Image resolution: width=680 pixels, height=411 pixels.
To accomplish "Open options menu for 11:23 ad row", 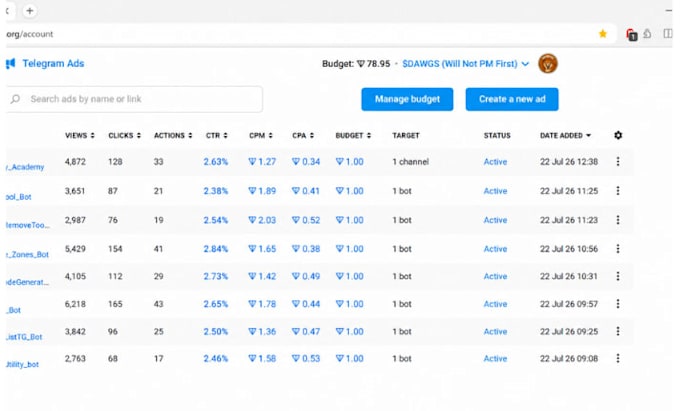I will coord(618,220).
